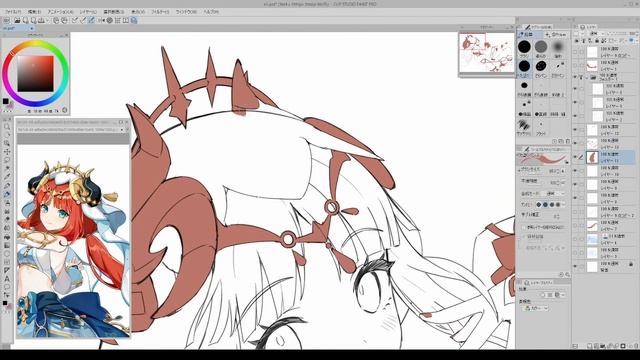Choose the soft blurred brush sub tool
Screen dimensions: 640x360
[x=558, y=48]
